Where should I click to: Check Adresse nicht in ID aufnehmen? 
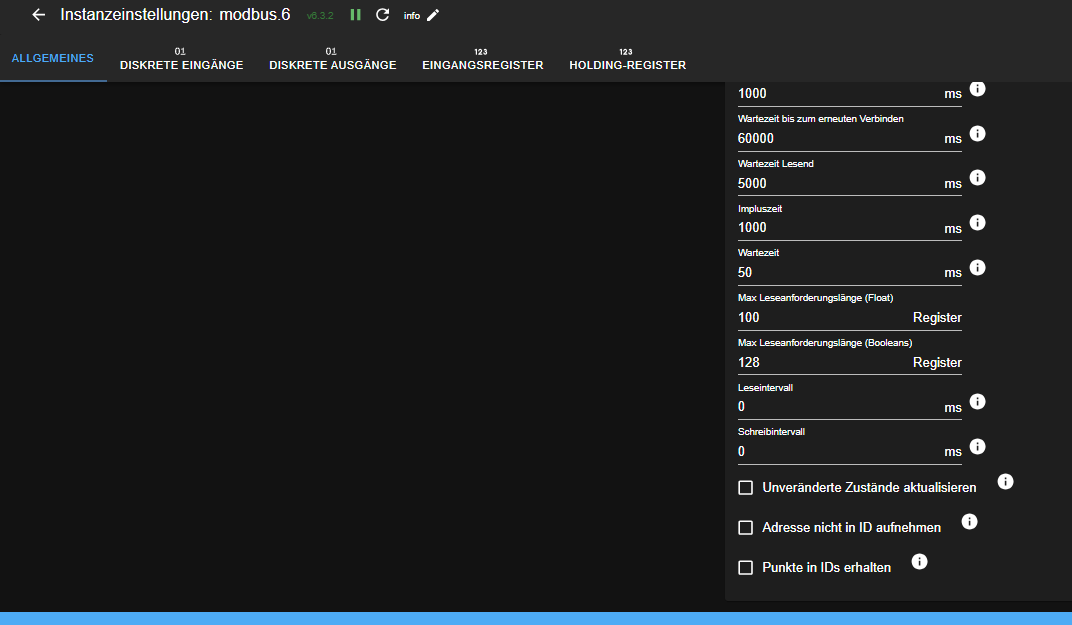click(745, 527)
